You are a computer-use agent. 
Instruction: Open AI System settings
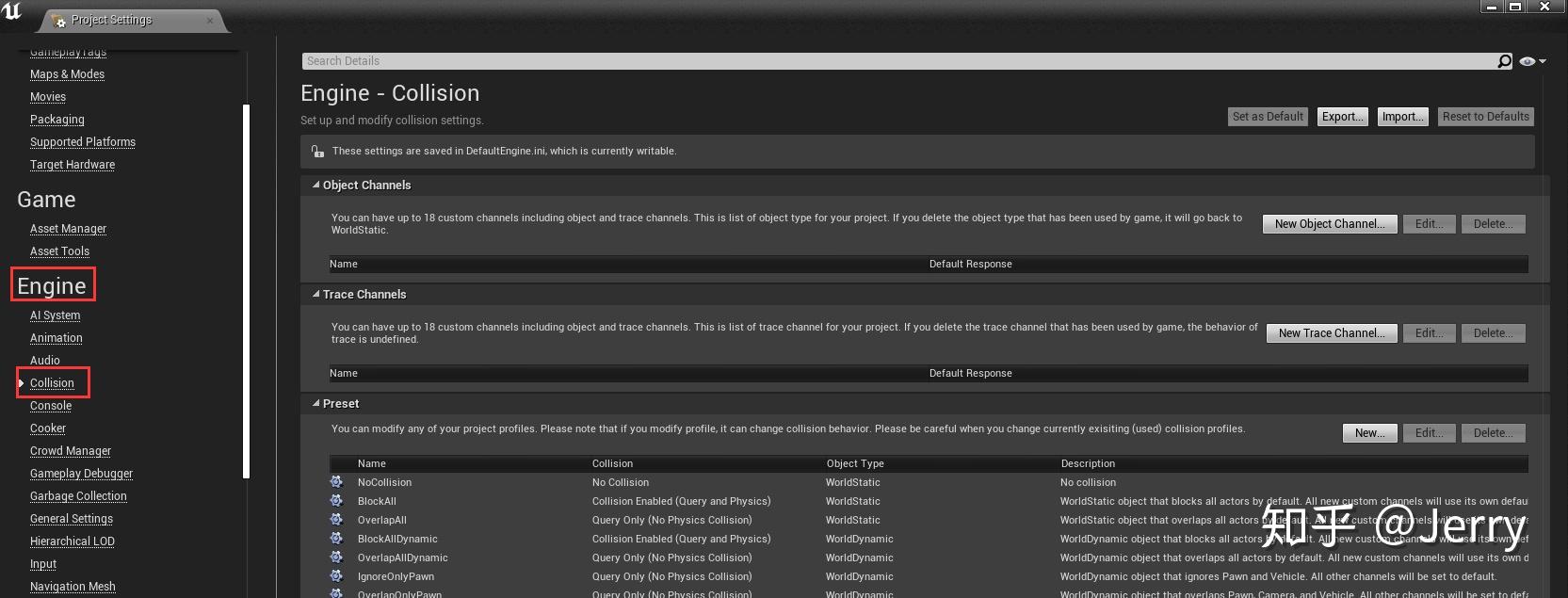click(55, 315)
